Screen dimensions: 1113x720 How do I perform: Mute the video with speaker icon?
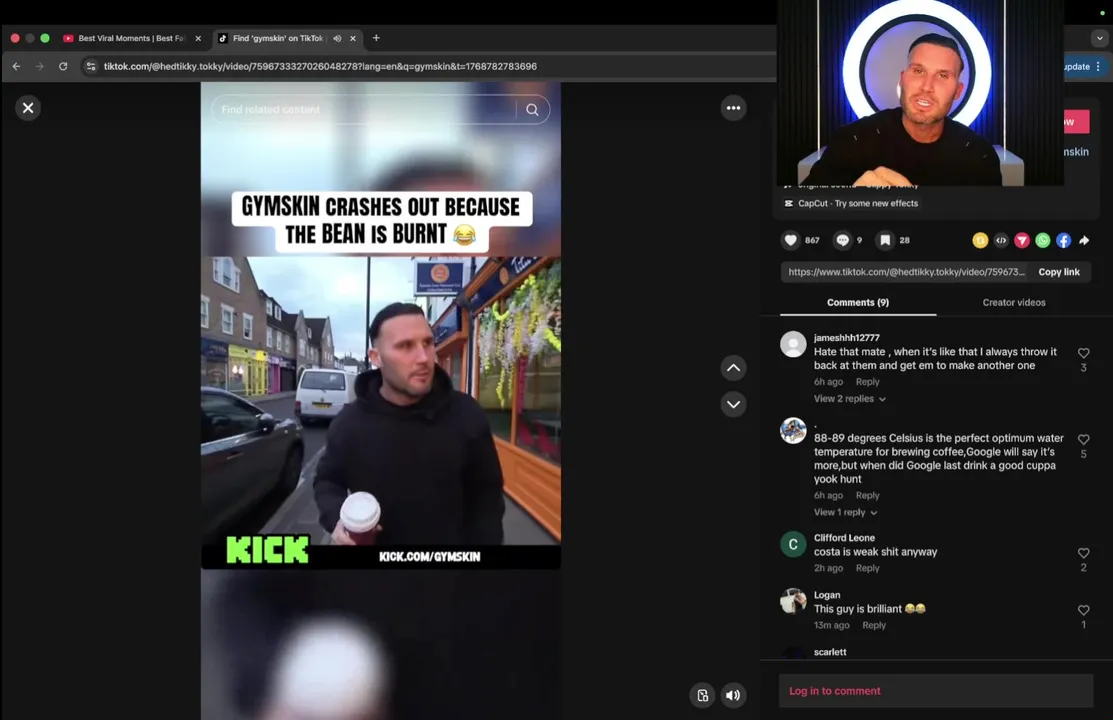tap(733, 695)
